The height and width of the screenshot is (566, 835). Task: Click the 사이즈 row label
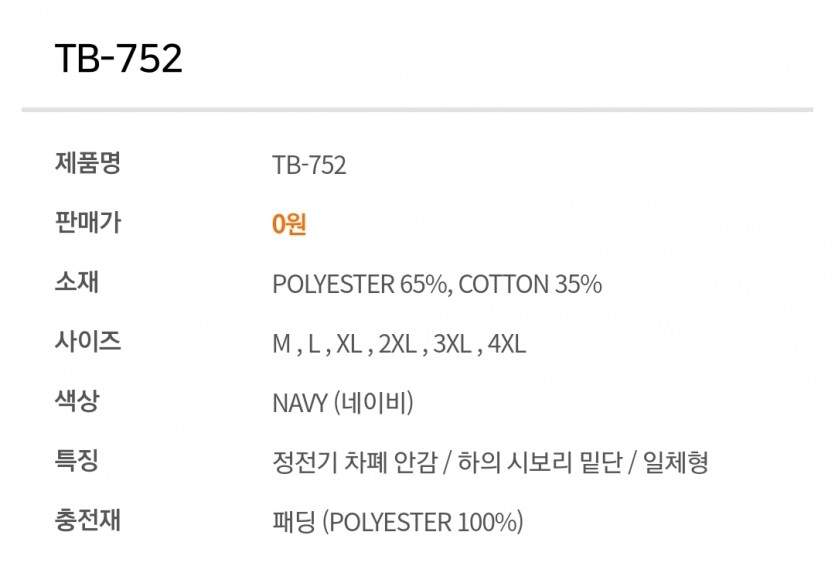87,342
